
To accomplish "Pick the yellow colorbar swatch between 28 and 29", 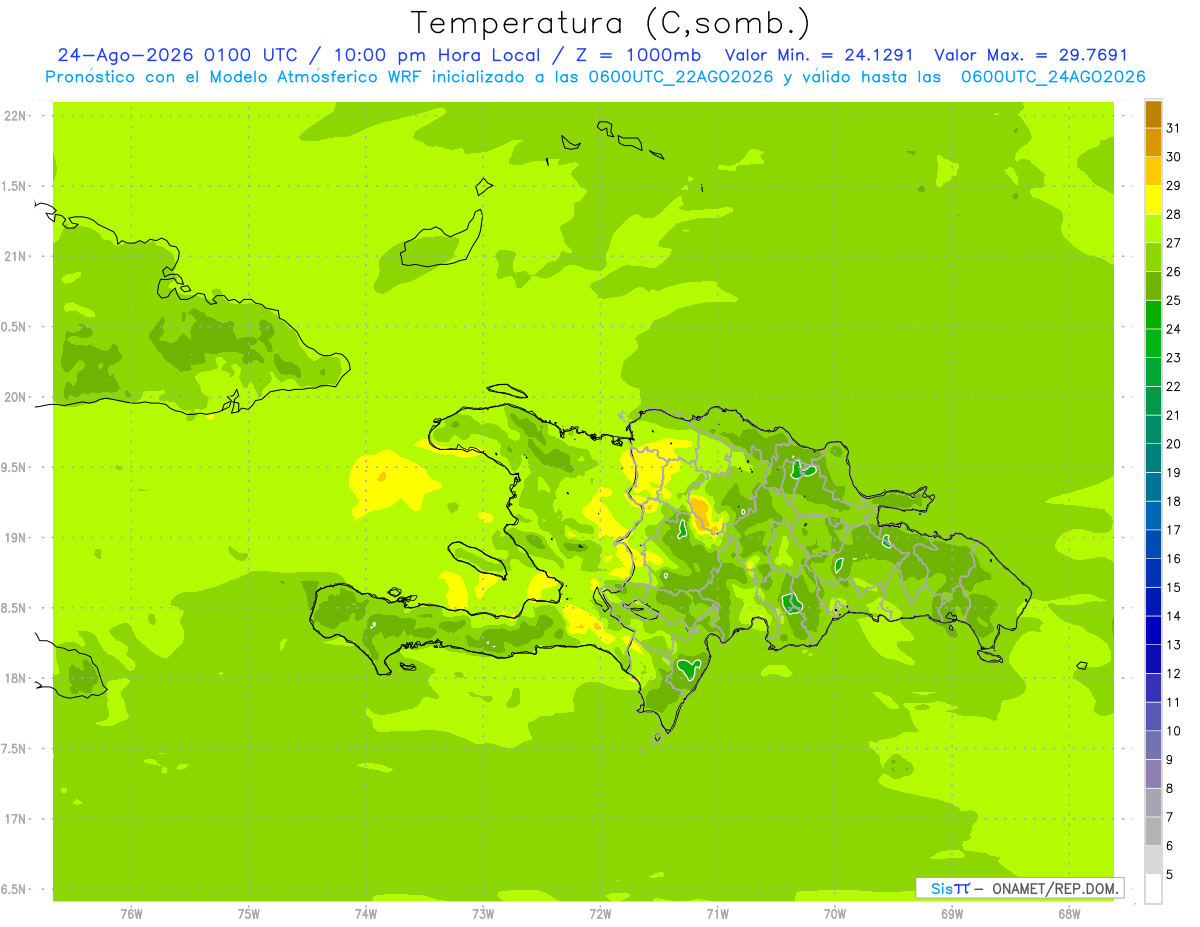I will (1153, 200).
